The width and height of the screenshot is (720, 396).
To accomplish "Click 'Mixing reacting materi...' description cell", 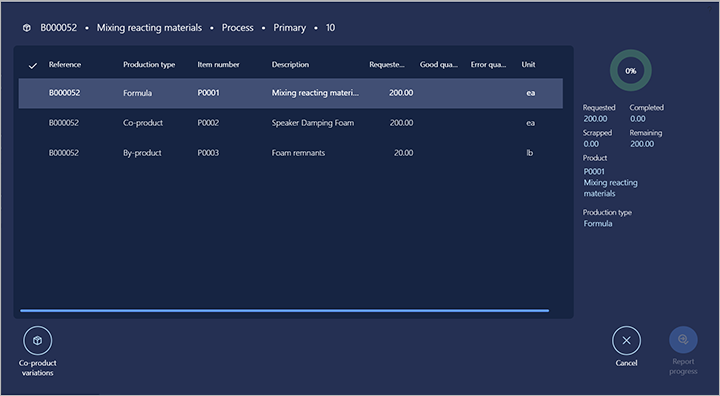I will click(315, 93).
